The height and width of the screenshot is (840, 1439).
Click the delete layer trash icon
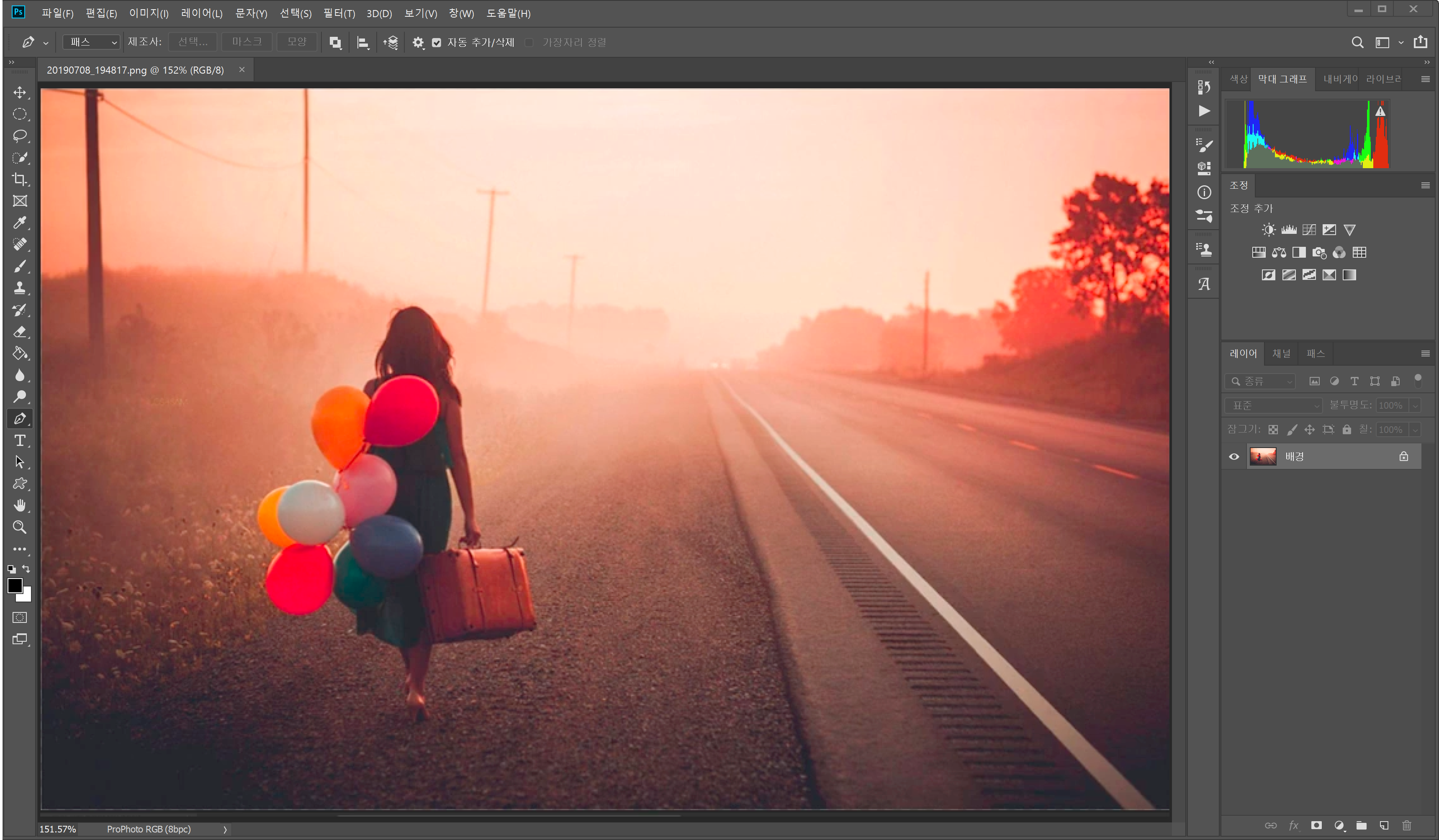1406,825
